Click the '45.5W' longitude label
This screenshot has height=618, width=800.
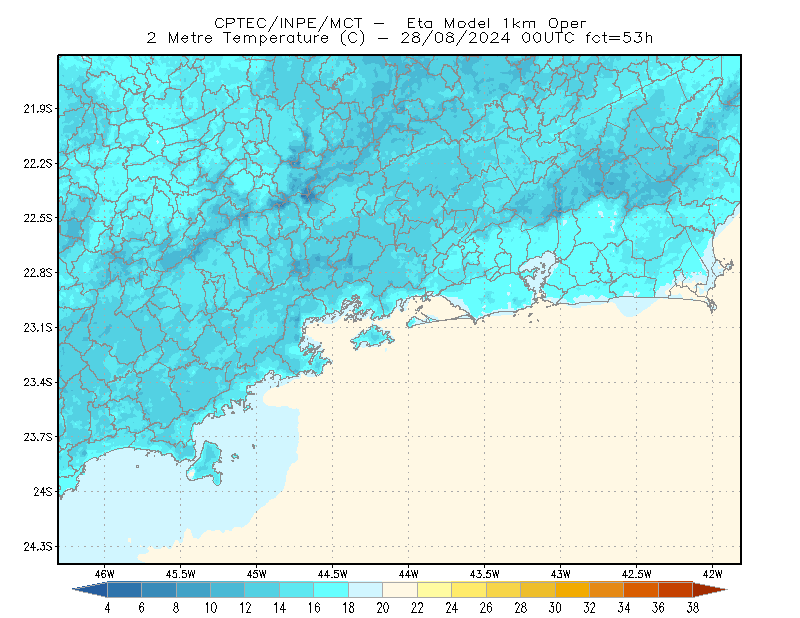tap(180, 574)
